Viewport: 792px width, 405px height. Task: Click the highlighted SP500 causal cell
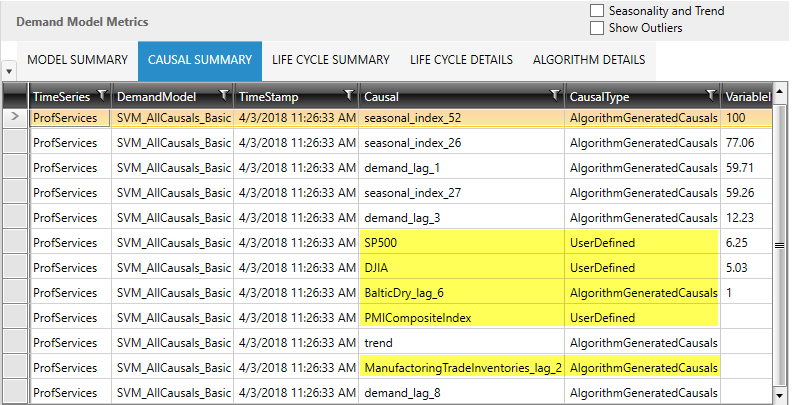coord(461,243)
